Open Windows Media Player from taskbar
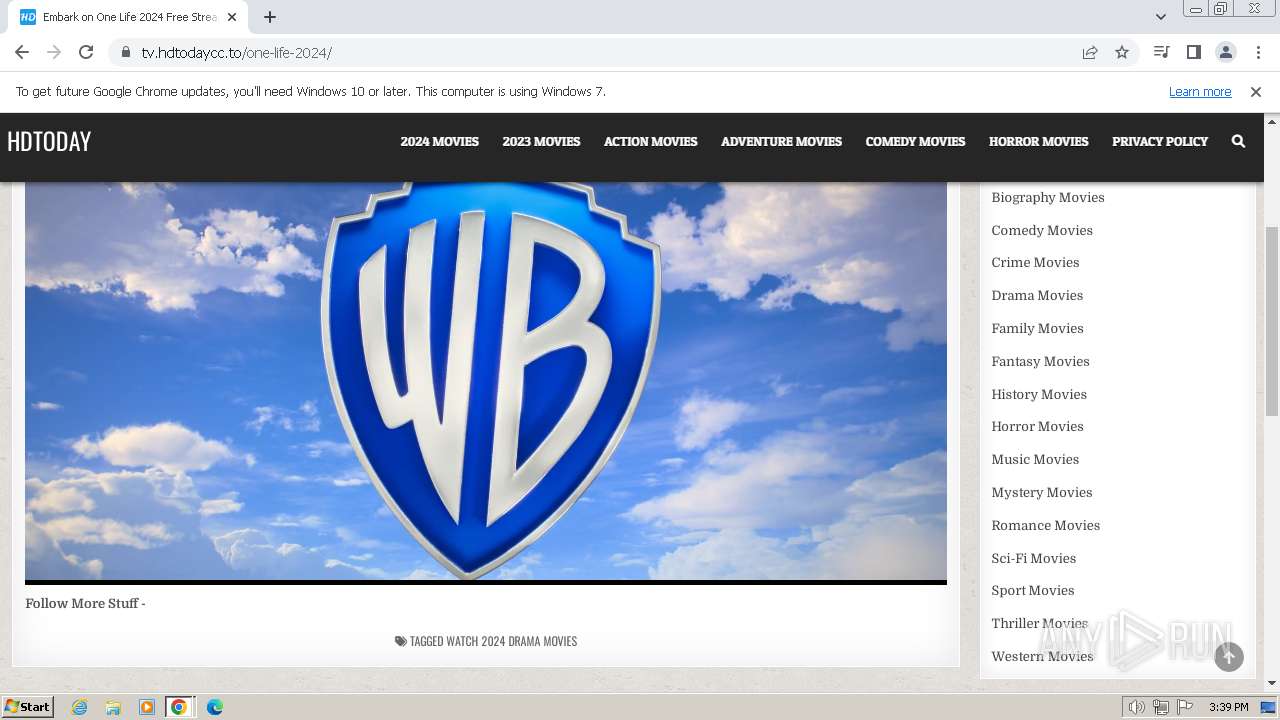1280x720 pixels. click(x=147, y=707)
